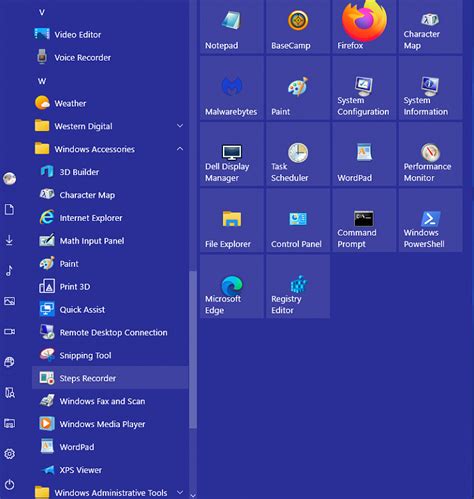
Task: Open the Performance Monitor tile
Action: click(430, 154)
